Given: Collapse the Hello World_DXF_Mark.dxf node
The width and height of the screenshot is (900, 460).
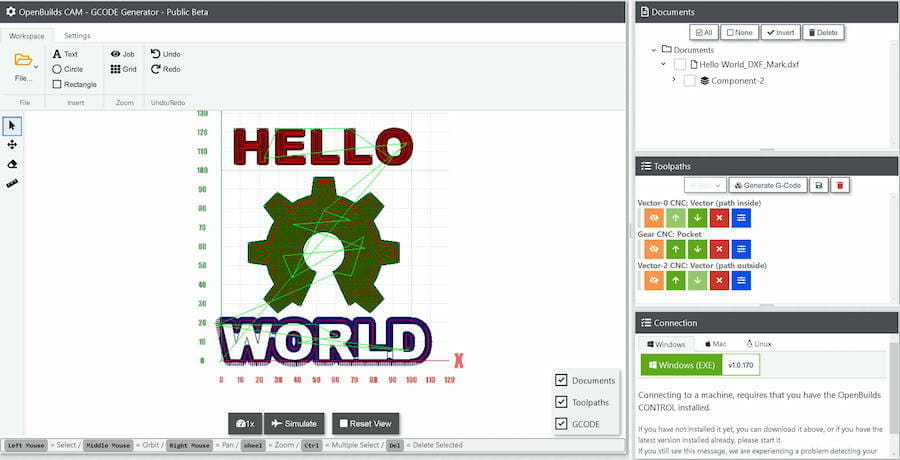Looking at the screenshot, I should pyautogui.click(x=664, y=64).
